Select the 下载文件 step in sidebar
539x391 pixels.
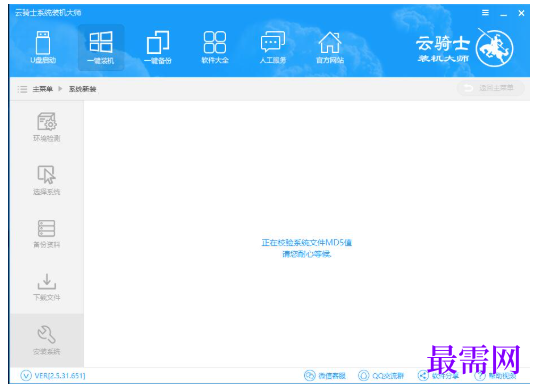(47, 287)
